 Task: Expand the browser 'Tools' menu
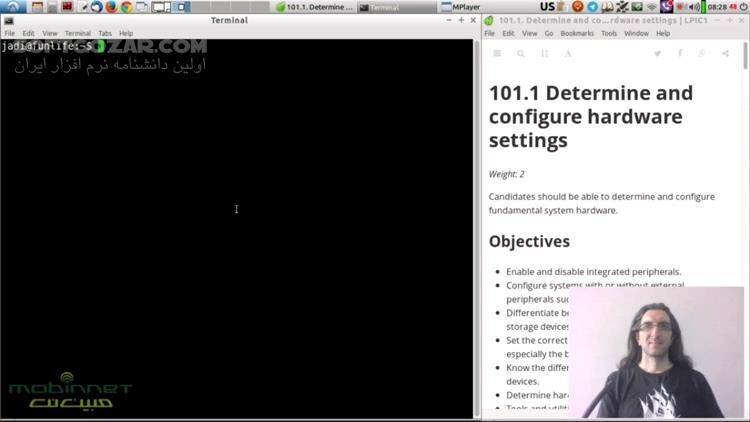608,33
